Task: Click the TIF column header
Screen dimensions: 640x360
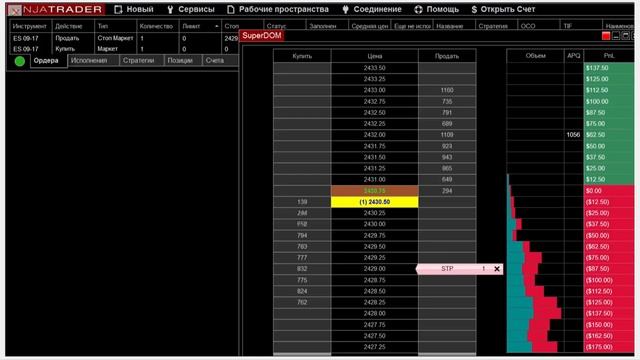Action: (580, 26)
